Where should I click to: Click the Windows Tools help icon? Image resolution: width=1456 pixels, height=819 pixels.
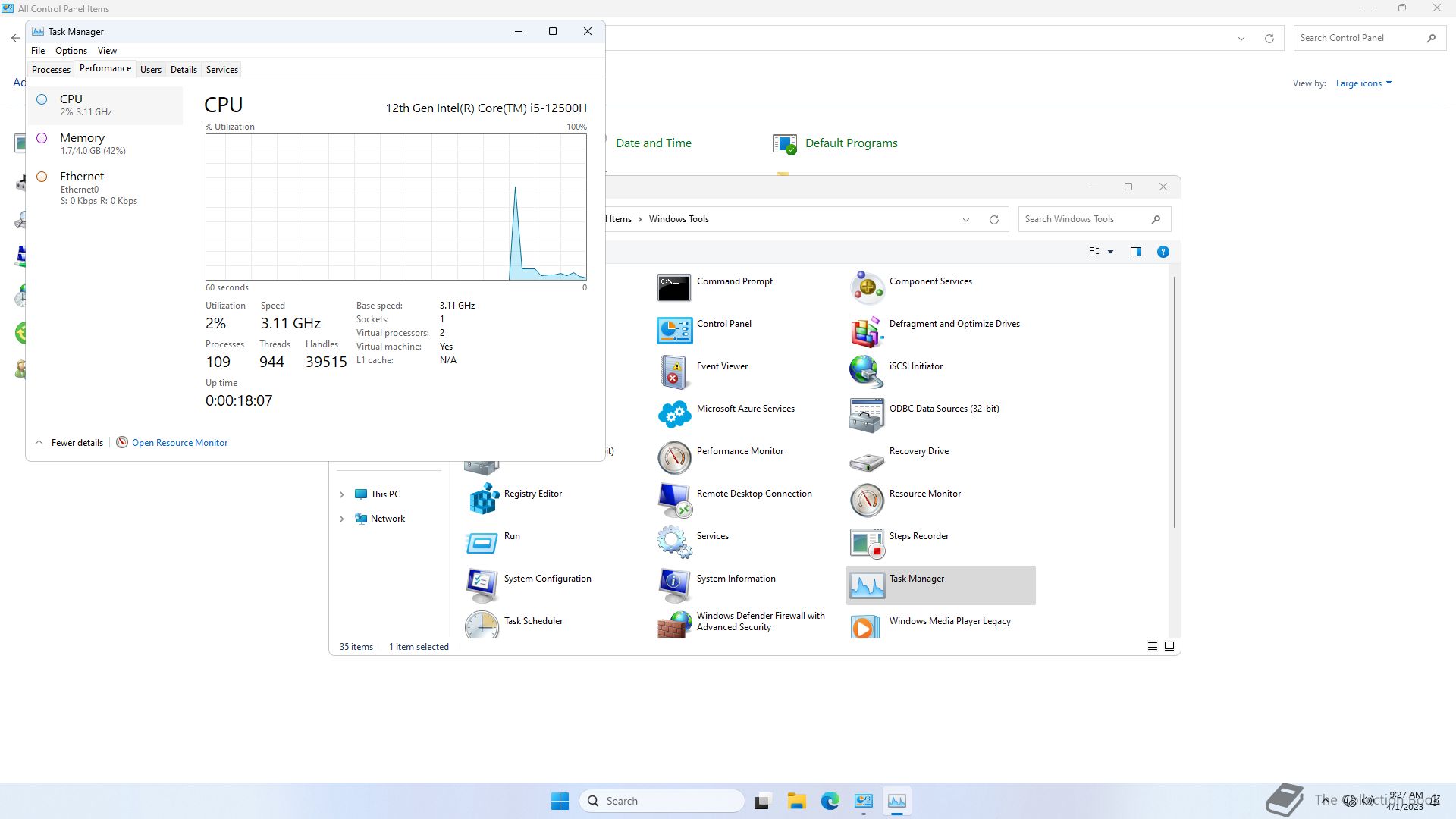1163,252
